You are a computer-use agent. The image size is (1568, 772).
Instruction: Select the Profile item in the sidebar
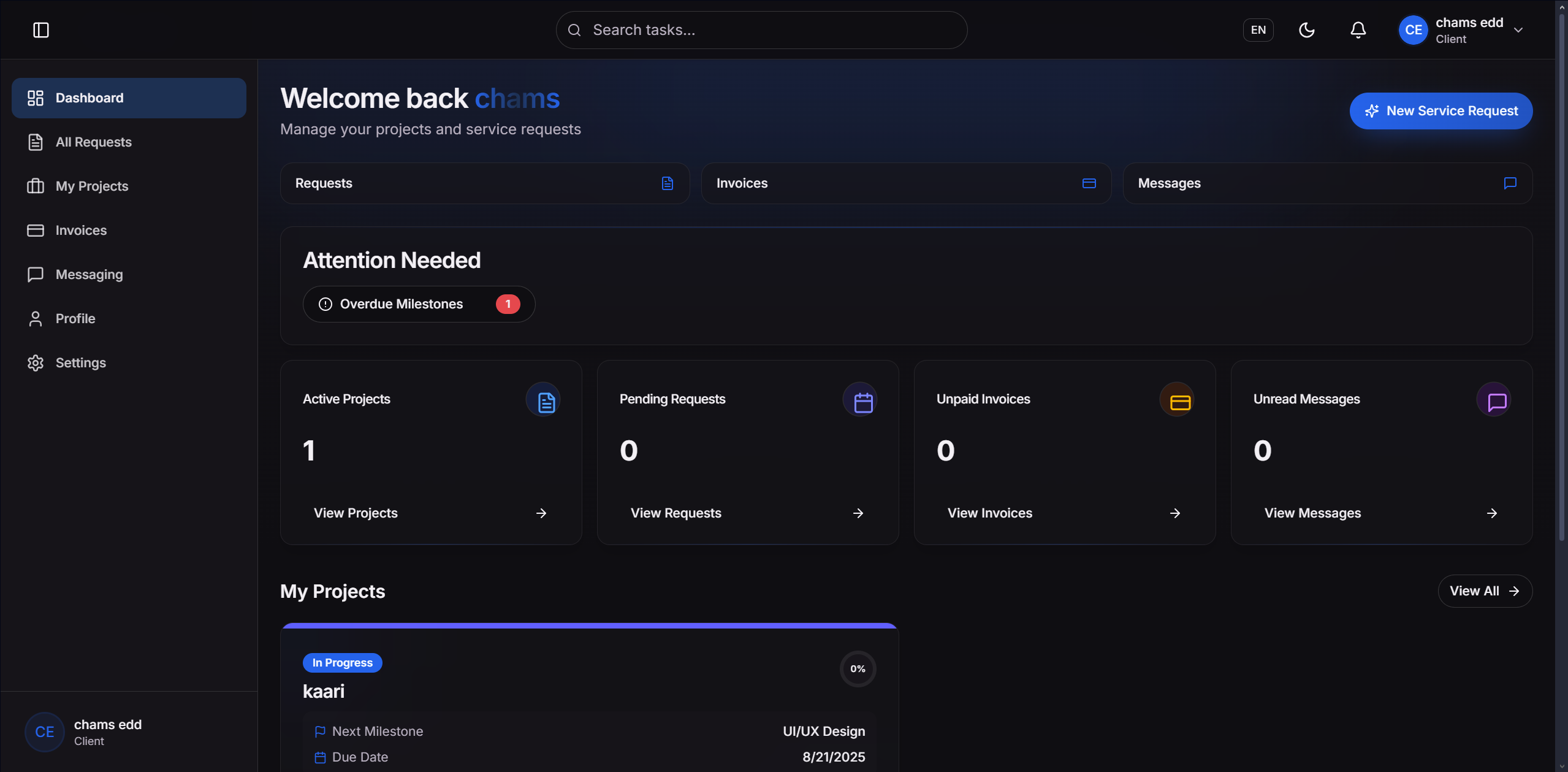pyautogui.click(x=75, y=318)
